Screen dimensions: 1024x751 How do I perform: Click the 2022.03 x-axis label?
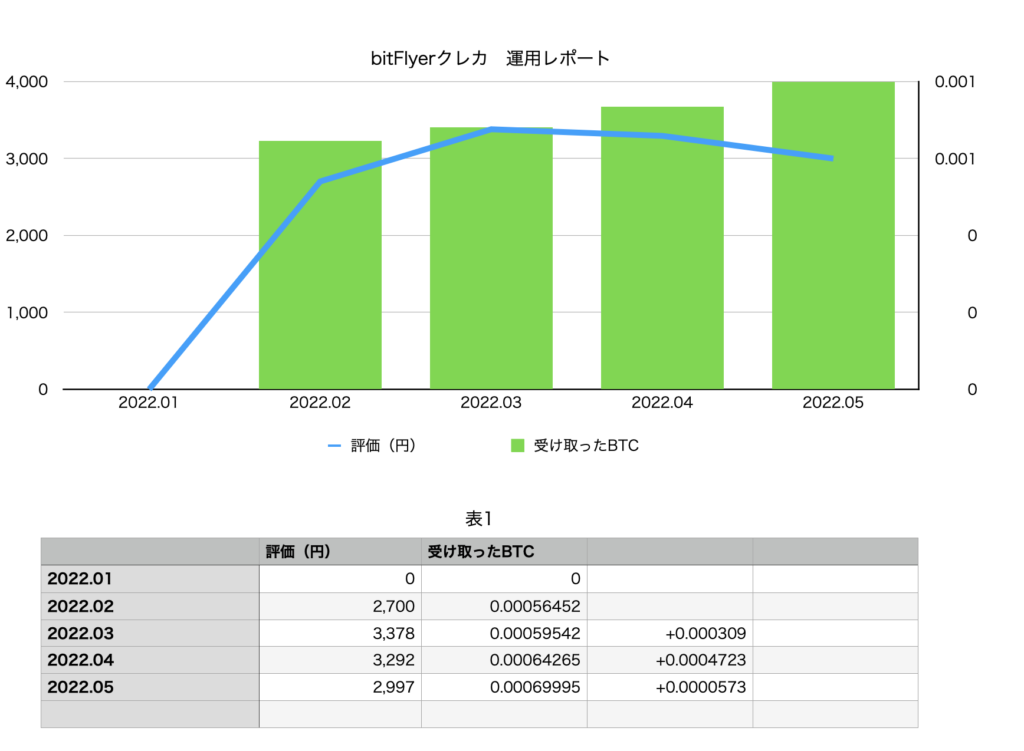491,402
